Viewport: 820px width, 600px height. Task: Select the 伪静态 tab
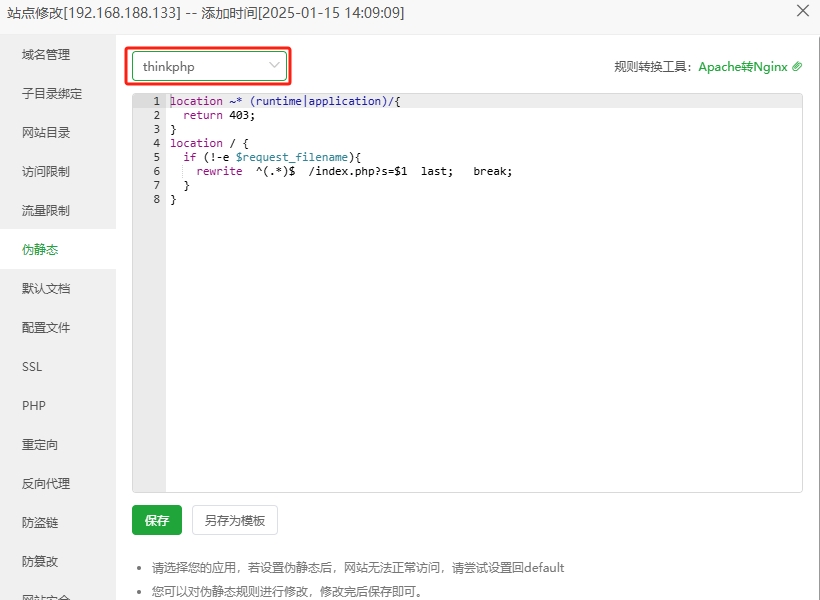[x=40, y=250]
